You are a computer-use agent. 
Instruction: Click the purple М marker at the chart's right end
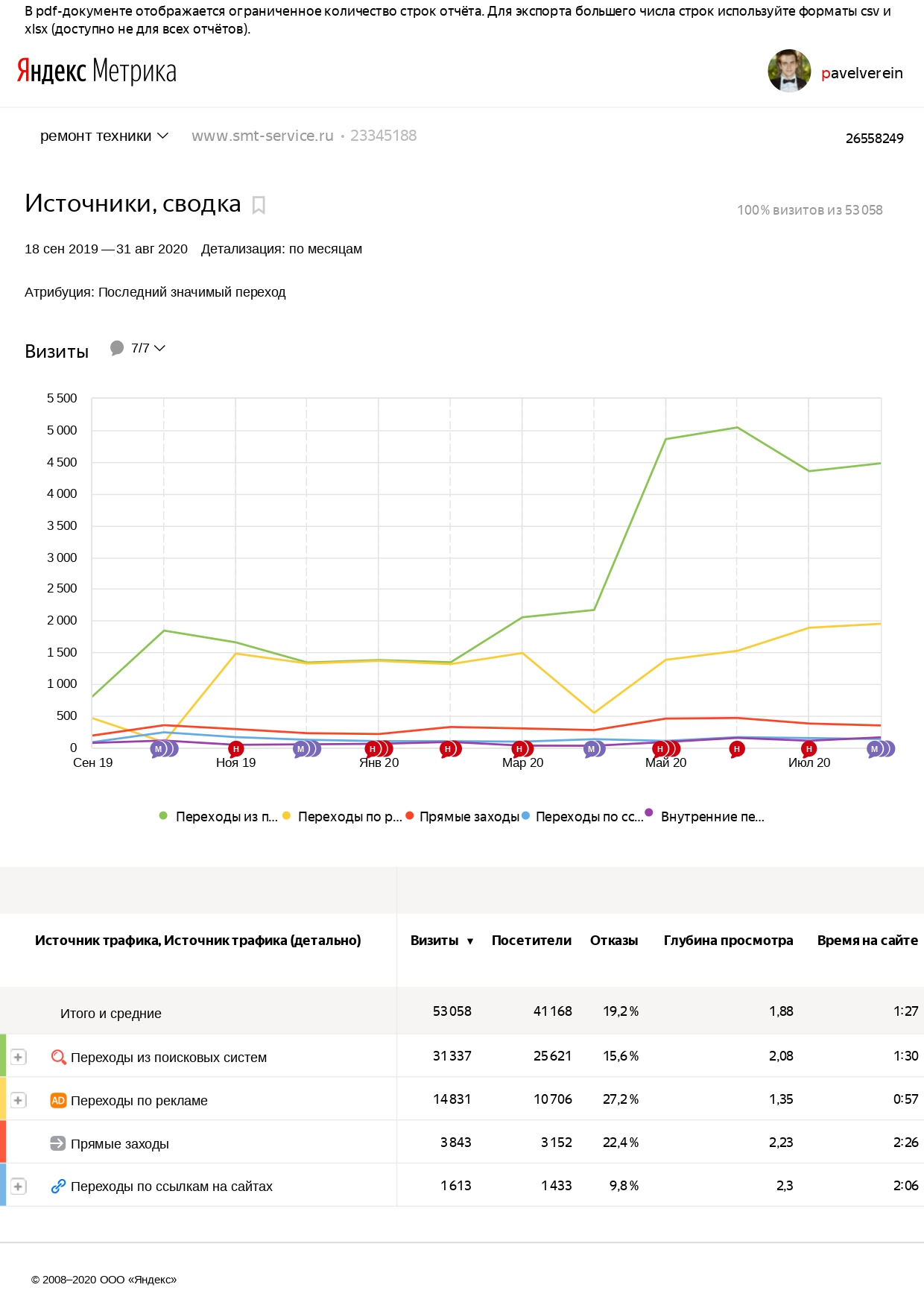(875, 749)
